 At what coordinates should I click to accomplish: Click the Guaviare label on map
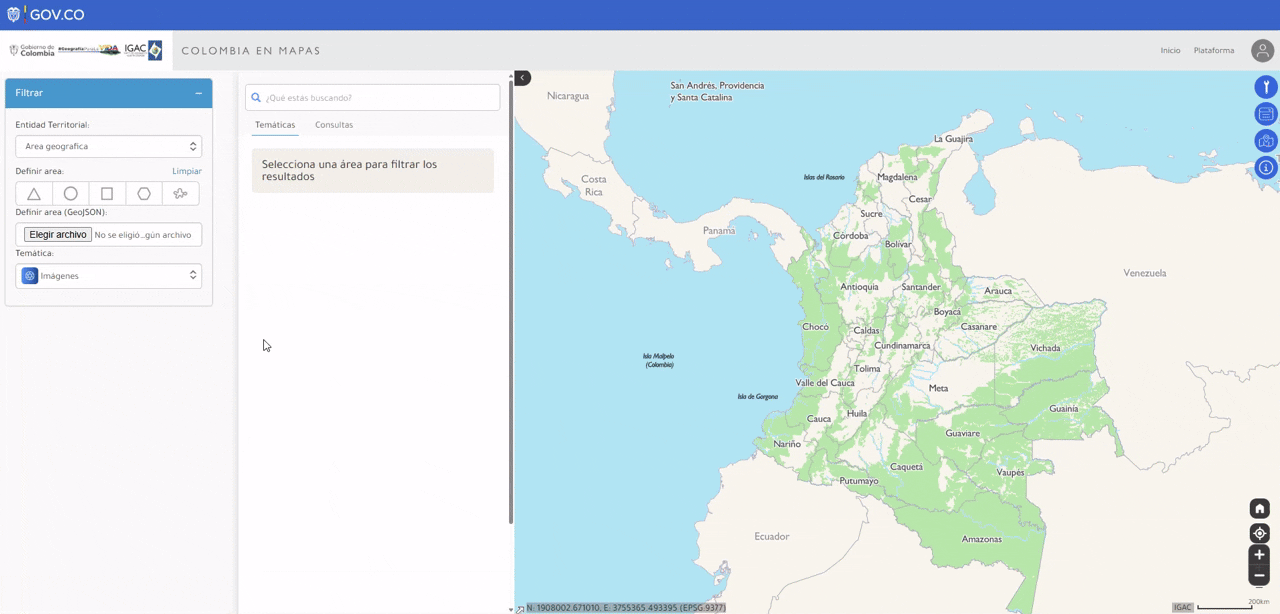[963, 433]
